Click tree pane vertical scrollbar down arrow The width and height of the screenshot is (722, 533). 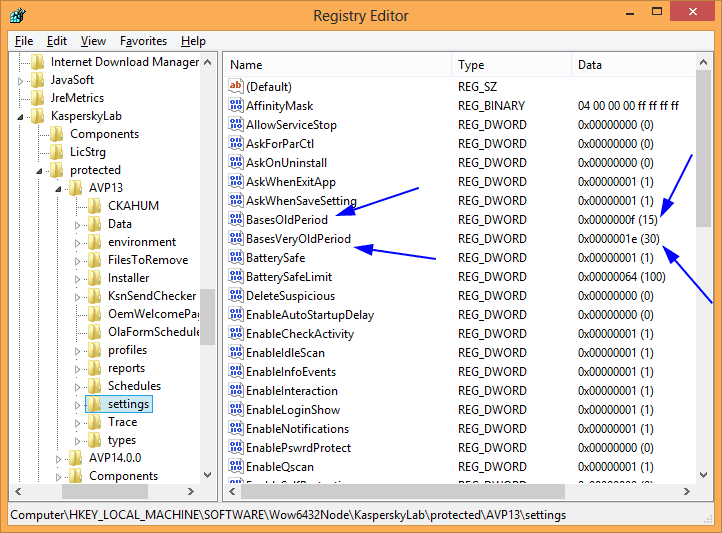pyautogui.click(x=208, y=475)
